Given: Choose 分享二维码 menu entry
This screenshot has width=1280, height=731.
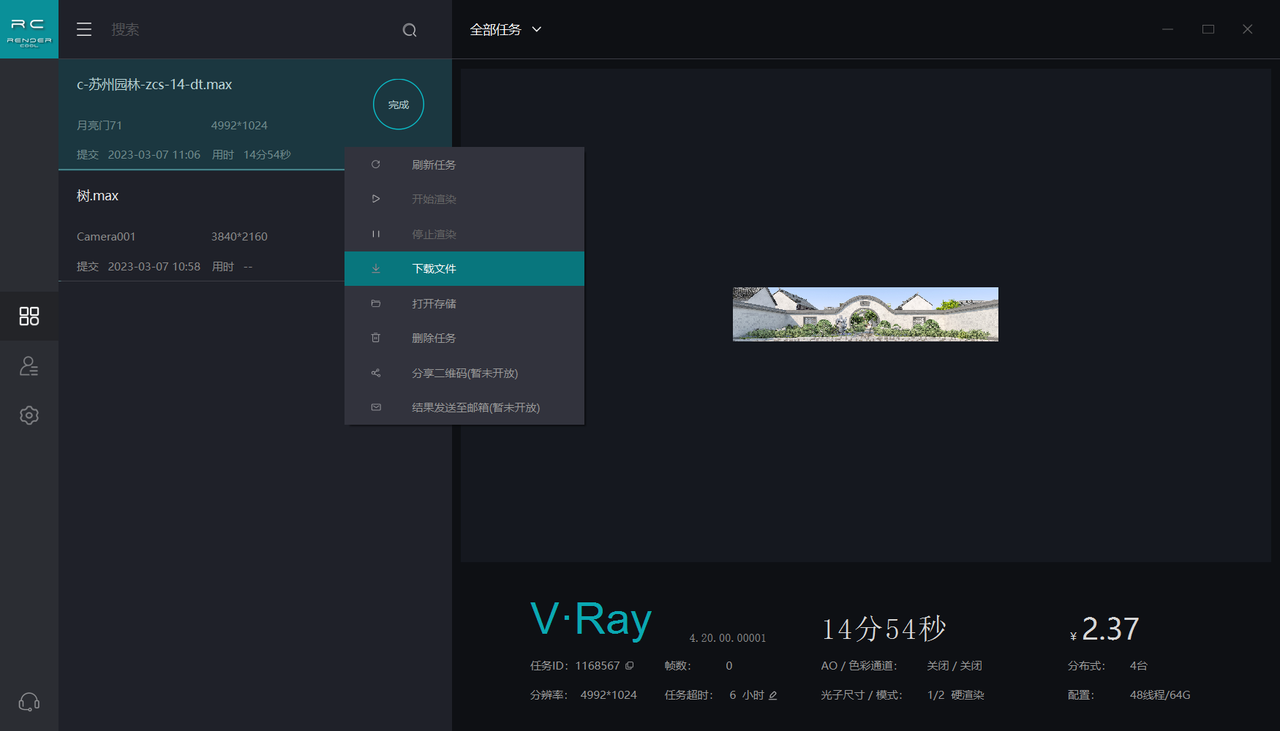Looking at the screenshot, I should point(464,373).
